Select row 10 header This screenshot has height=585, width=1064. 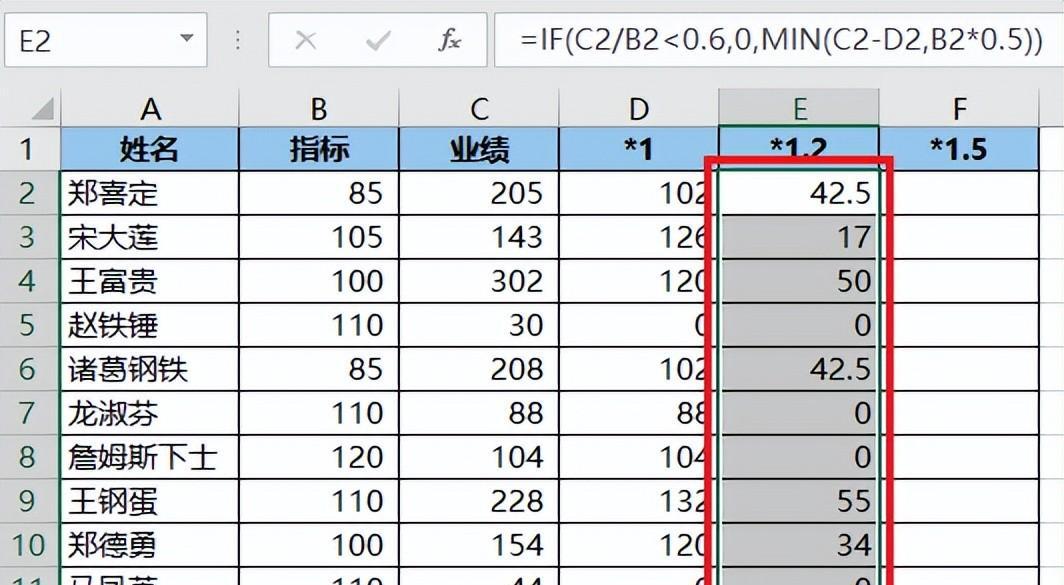coord(30,545)
